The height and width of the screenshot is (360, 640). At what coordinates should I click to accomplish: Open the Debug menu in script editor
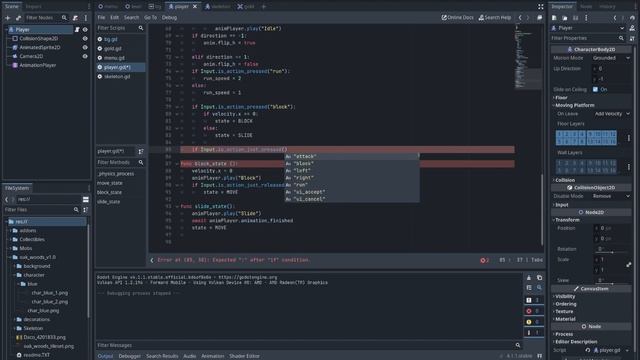coord(169,18)
